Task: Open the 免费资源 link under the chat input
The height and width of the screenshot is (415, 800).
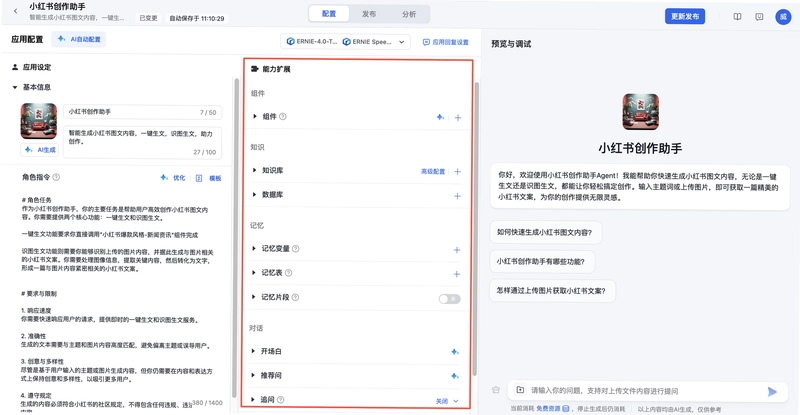Action: coord(553,409)
